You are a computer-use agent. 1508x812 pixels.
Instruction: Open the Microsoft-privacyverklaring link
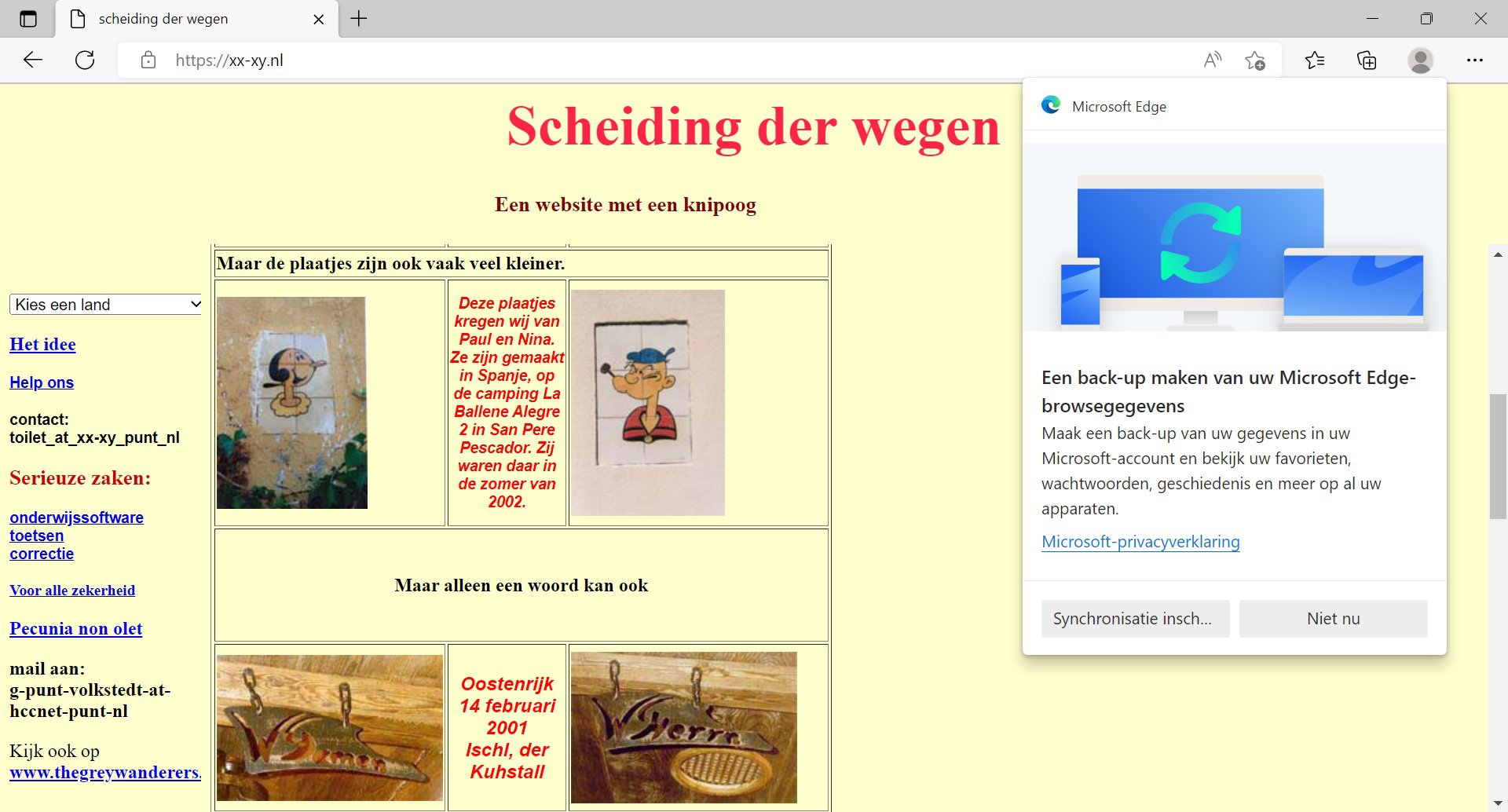[1140, 542]
